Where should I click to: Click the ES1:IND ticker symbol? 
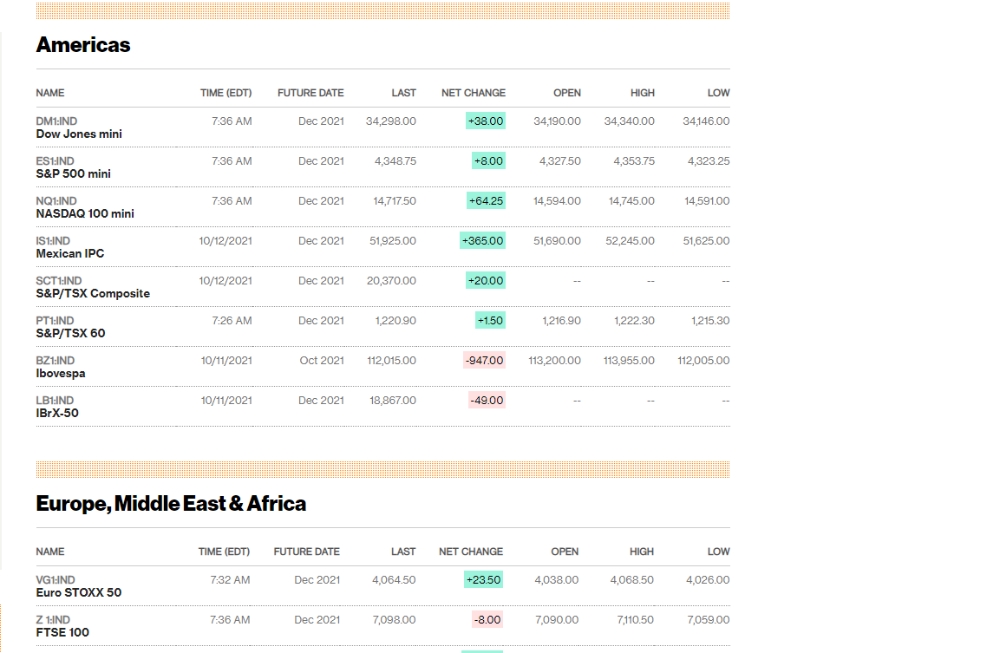[55, 161]
